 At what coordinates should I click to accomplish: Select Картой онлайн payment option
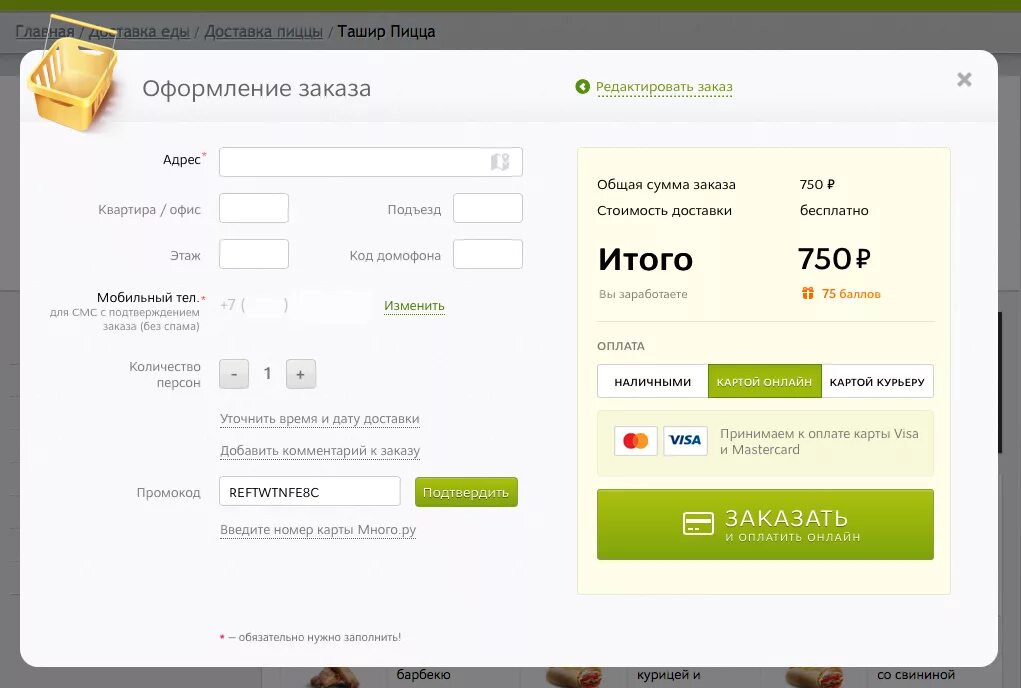click(764, 381)
